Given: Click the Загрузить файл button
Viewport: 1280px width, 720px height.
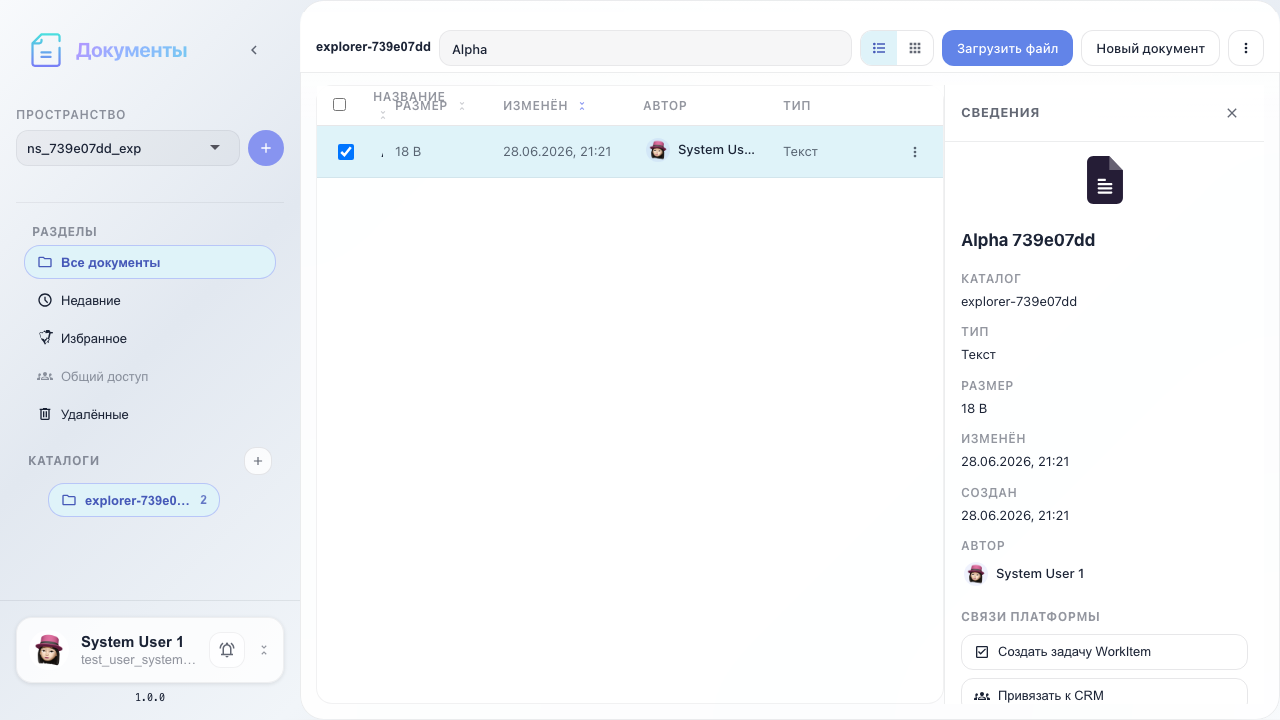Looking at the screenshot, I should click(x=1007, y=48).
